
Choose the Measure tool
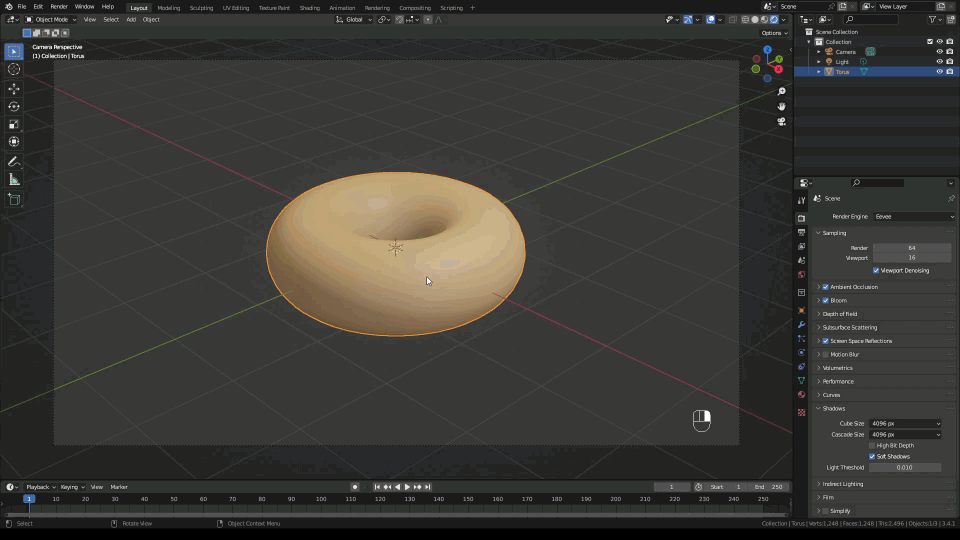click(x=14, y=179)
